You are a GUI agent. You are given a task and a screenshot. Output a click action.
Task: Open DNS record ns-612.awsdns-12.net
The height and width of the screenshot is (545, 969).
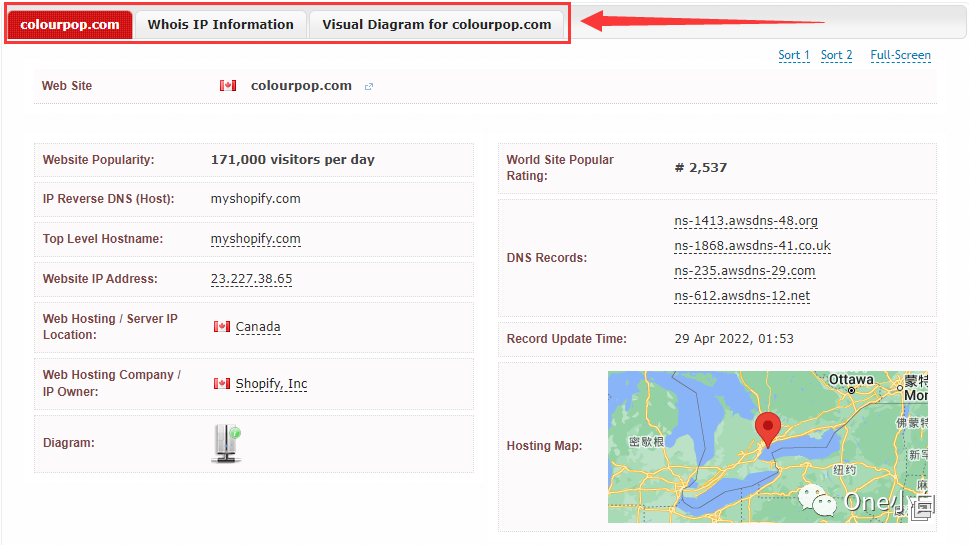click(x=742, y=296)
